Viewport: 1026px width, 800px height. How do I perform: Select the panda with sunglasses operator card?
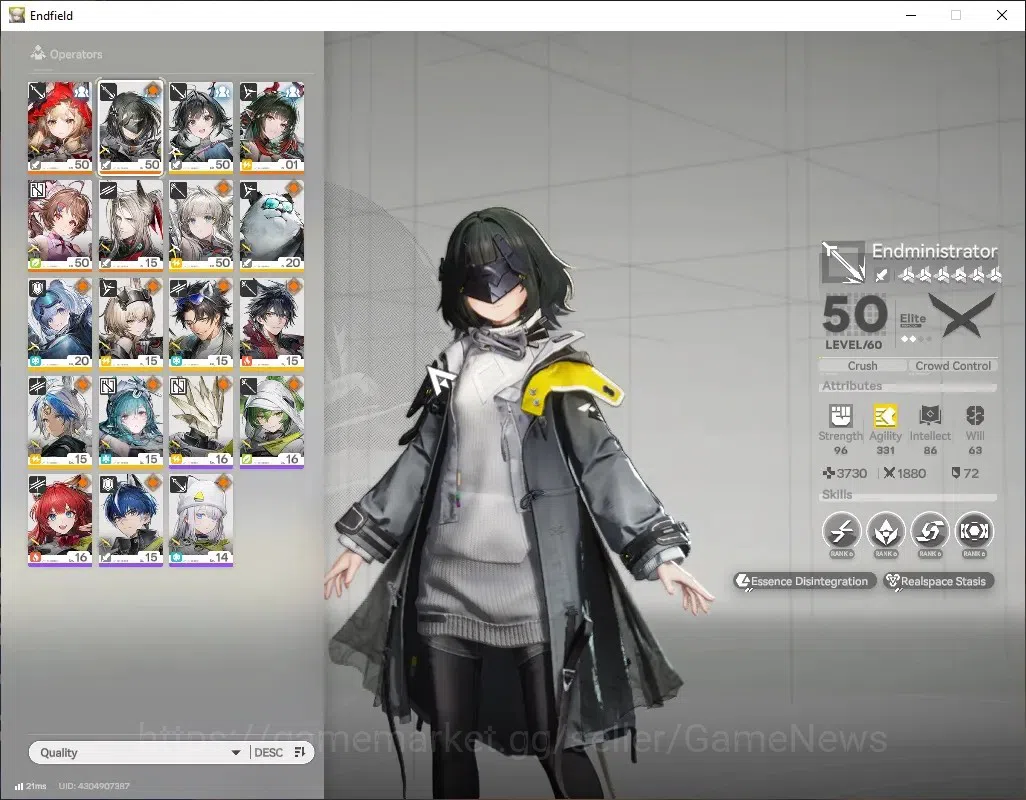(272, 225)
